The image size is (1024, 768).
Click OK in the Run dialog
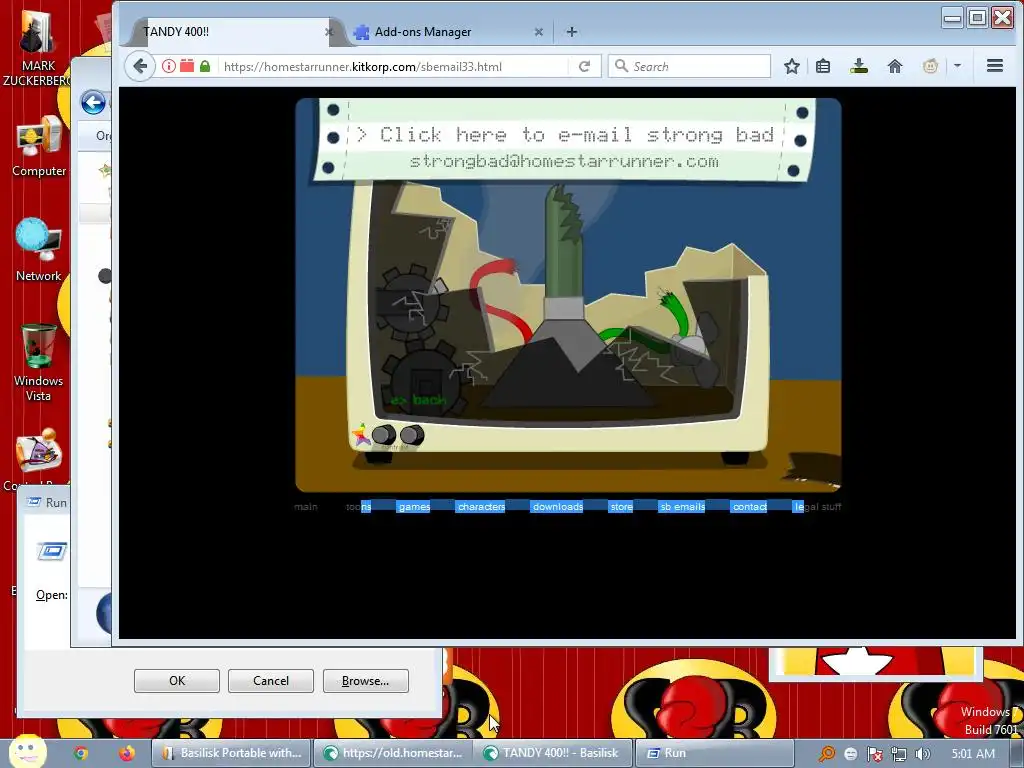click(x=177, y=680)
